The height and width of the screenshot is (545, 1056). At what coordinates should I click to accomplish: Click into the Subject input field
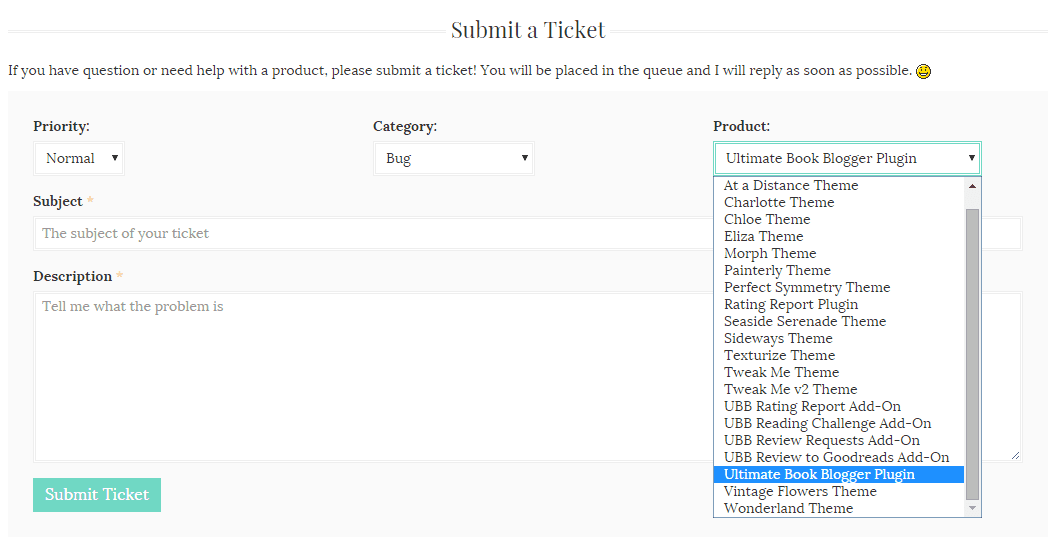pos(370,233)
